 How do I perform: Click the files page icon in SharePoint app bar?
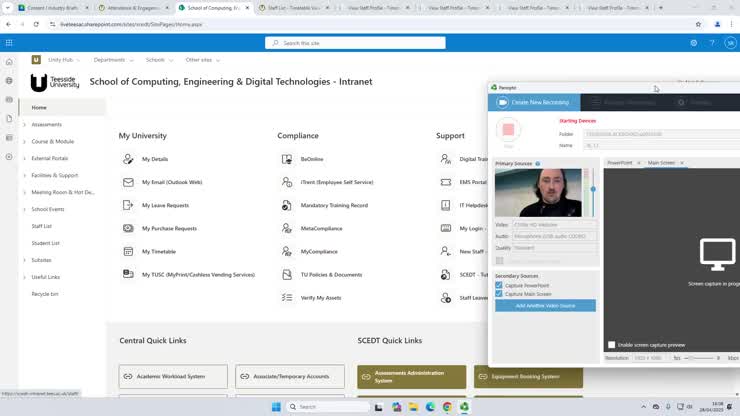[x=9, y=119]
